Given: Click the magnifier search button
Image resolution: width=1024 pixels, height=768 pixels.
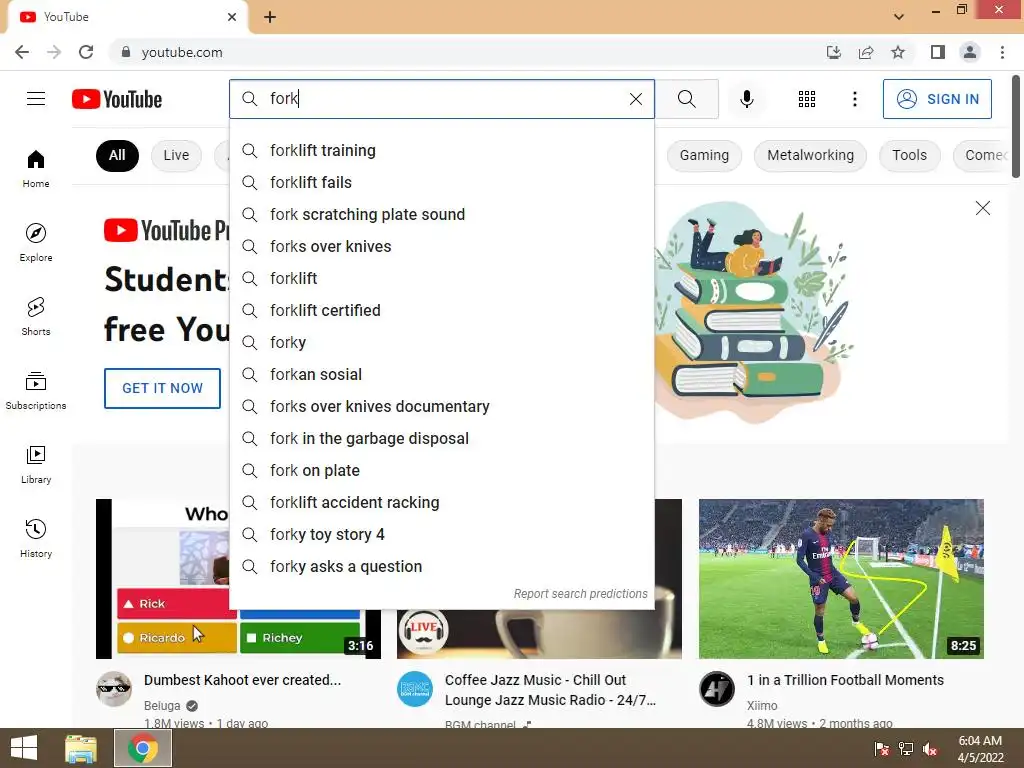Looking at the screenshot, I should [686, 99].
